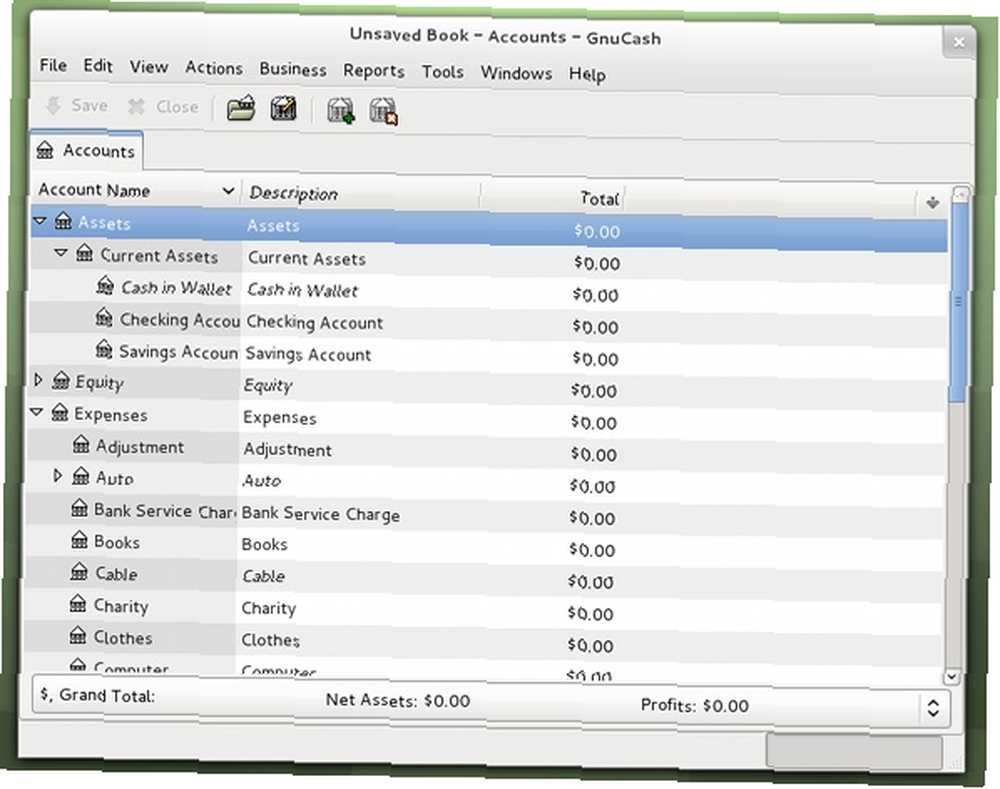This screenshot has height=789, width=1000.
Task: Click the scrollbar down arrow
Action: (x=952, y=676)
